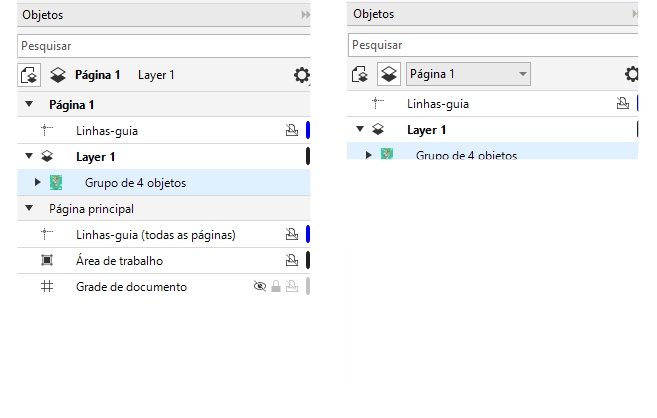657x418 pixels.
Task: Click guide icon of Linhas-guia (todas as páginas)
Action: pos(46,235)
